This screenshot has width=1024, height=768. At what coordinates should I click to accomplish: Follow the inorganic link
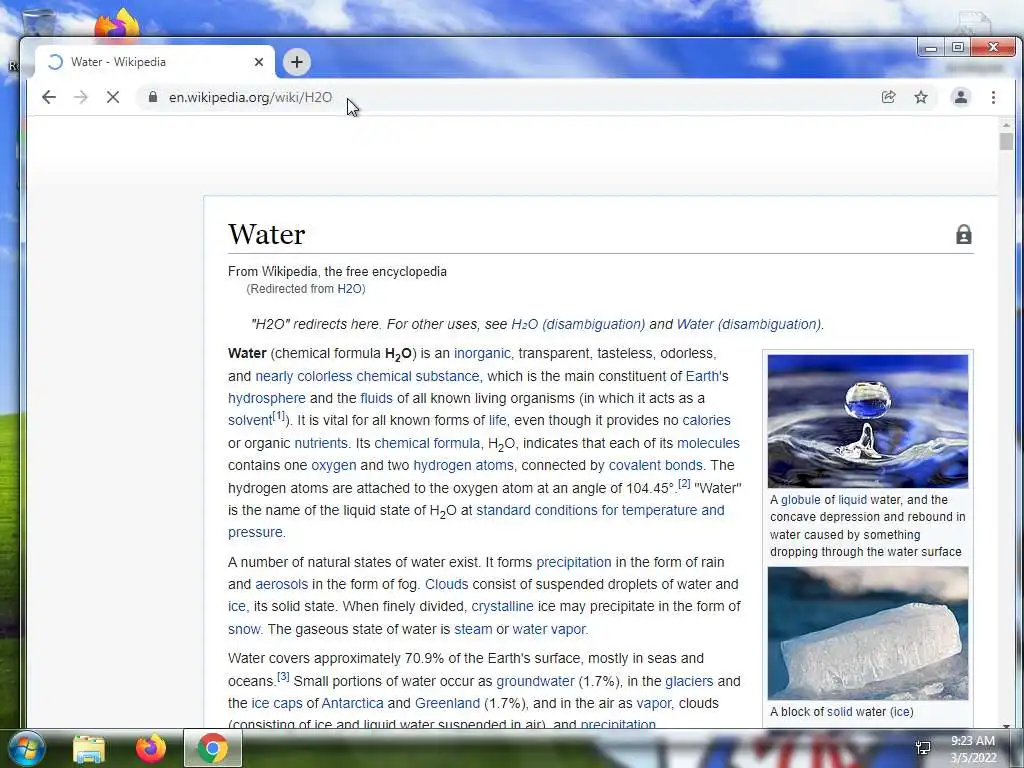pyautogui.click(x=483, y=353)
